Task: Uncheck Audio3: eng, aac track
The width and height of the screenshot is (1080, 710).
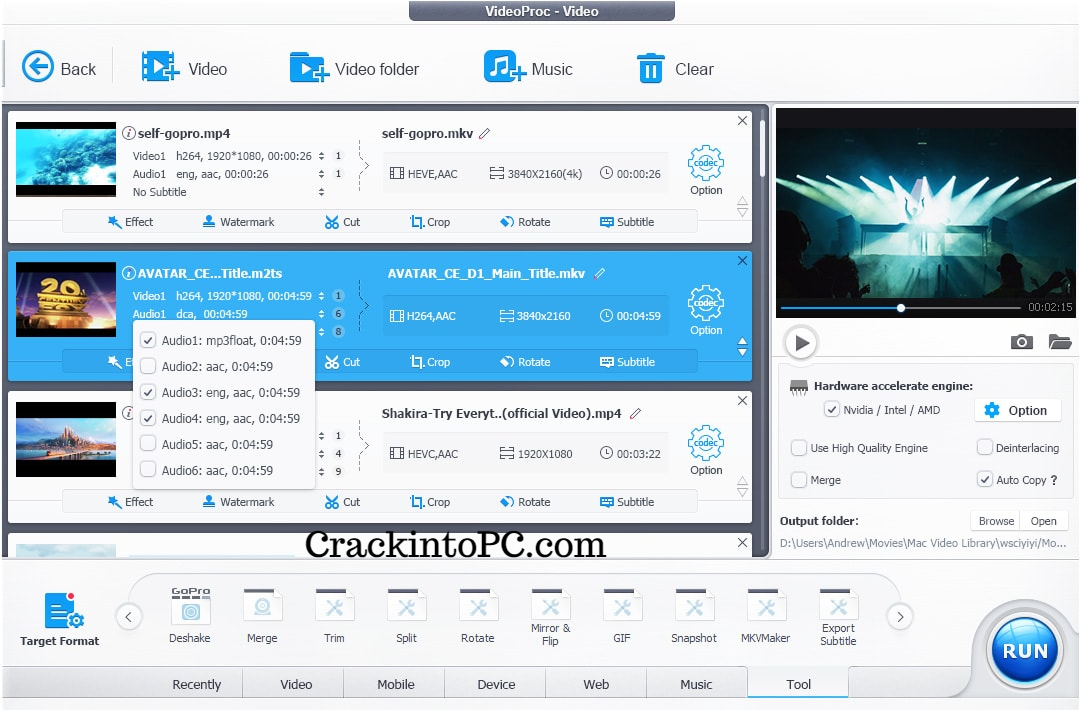Action: (x=147, y=393)
